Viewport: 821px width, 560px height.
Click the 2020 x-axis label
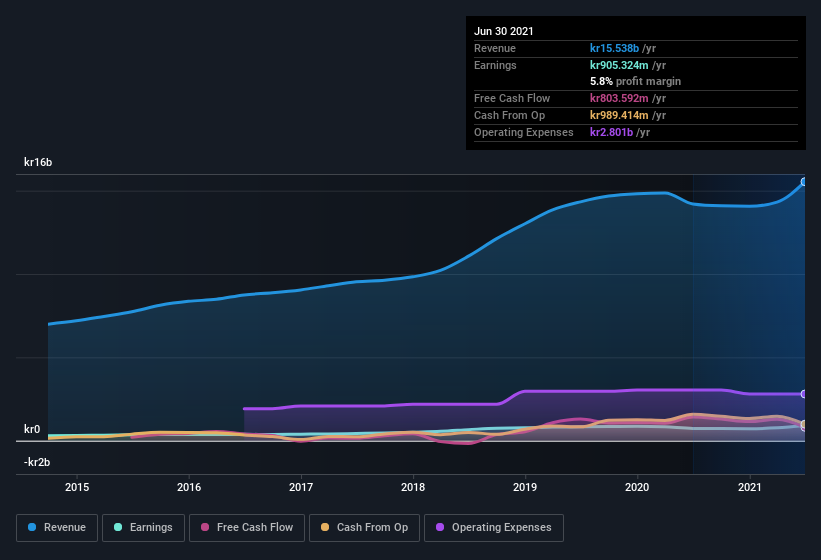pyautogui.click(x=637, y=487)
